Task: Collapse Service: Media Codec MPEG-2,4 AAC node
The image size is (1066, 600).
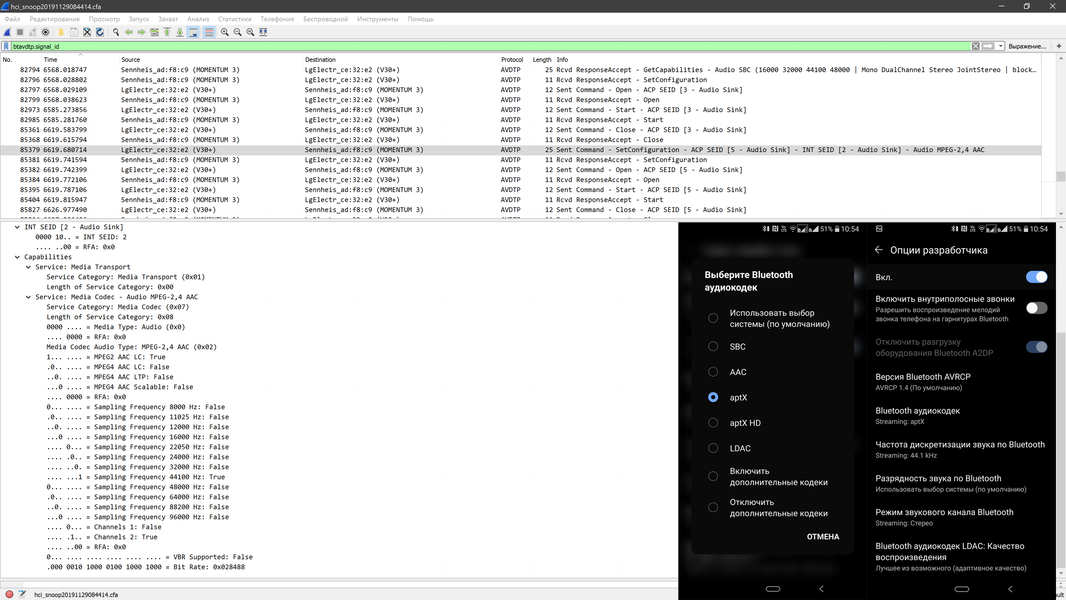Action: point(28,297)
